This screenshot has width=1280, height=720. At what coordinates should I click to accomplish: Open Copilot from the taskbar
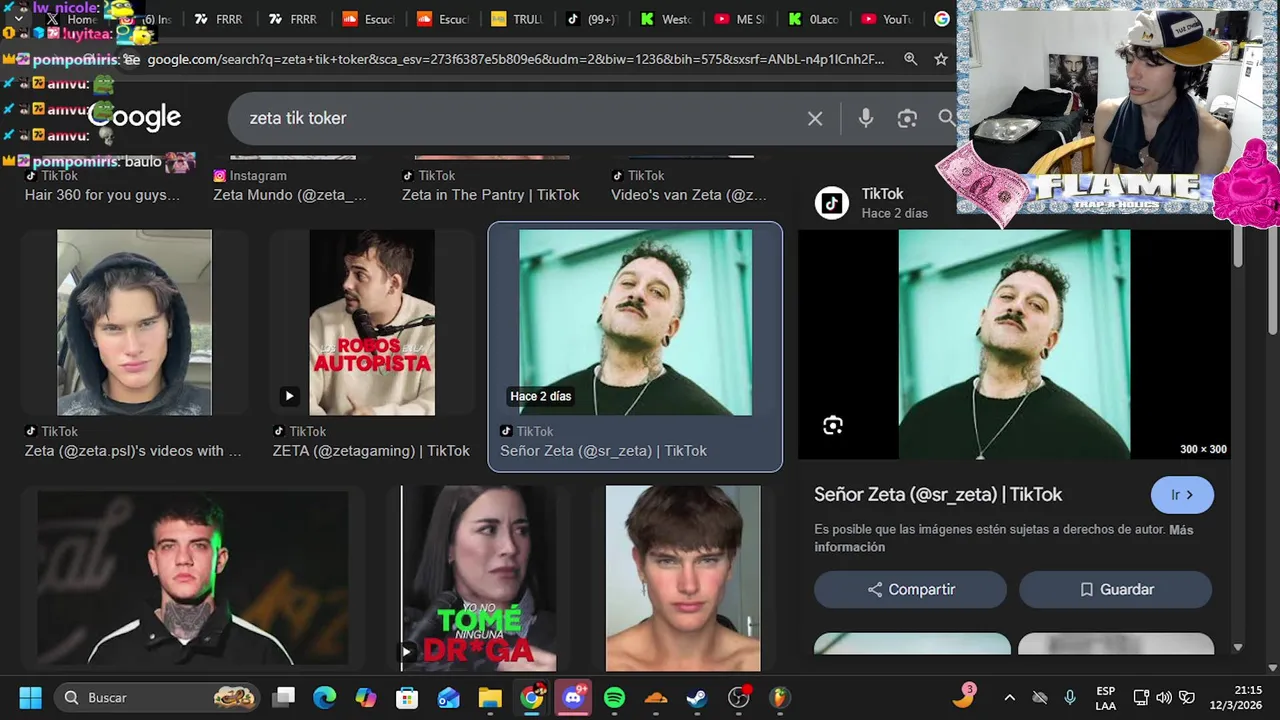tap(366, 697)
